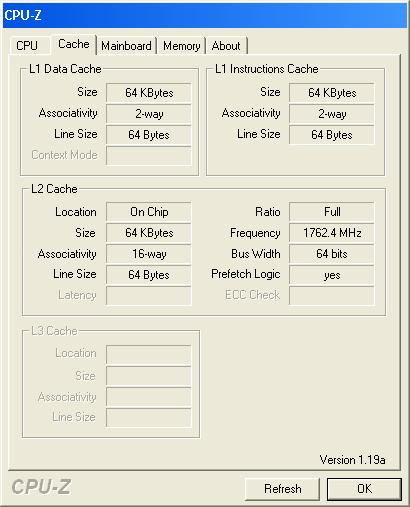
Task: Click the L1 Instructions Cache size field
Action: click(332, 93)
